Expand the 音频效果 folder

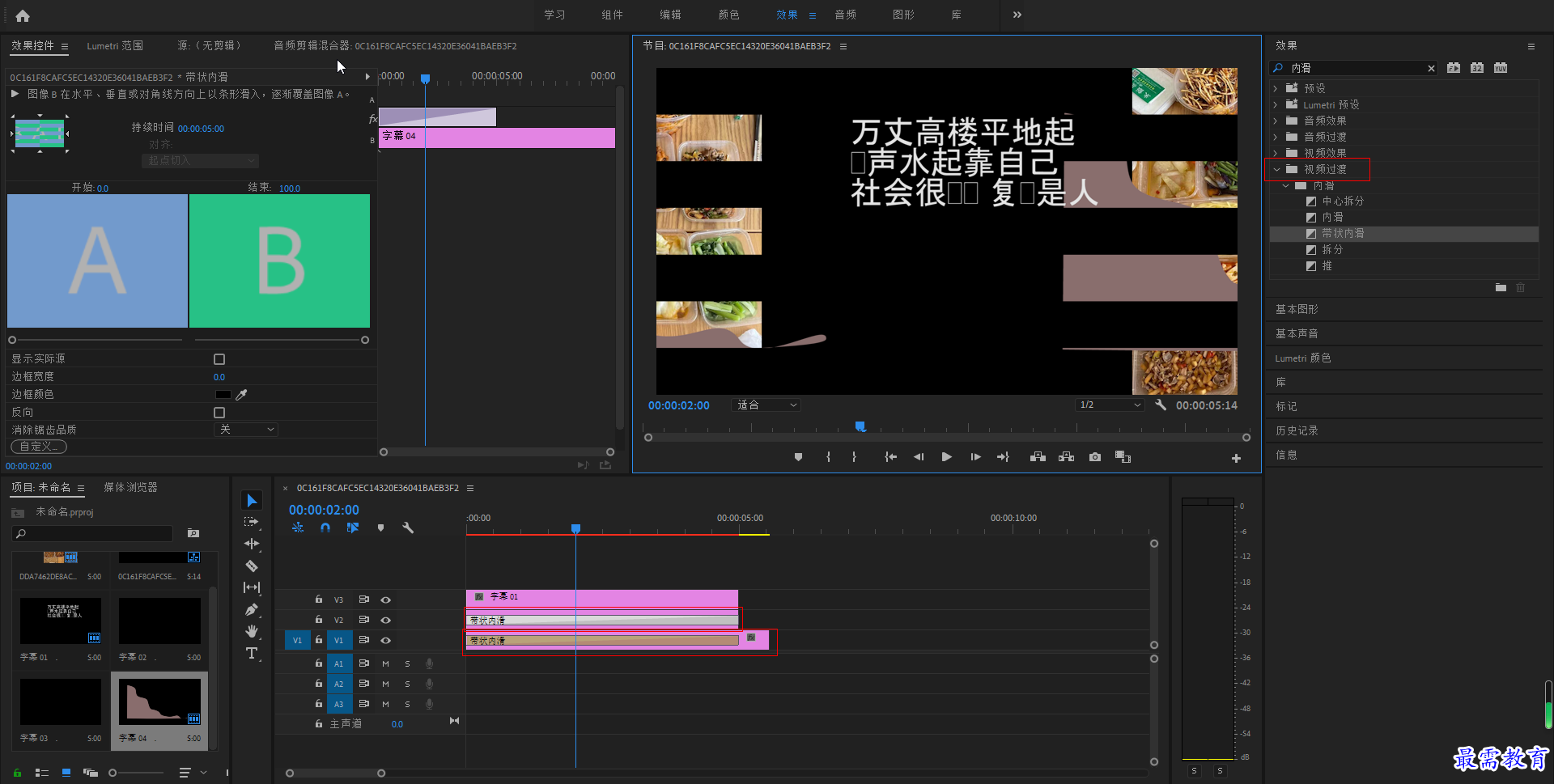(1276, 121)
